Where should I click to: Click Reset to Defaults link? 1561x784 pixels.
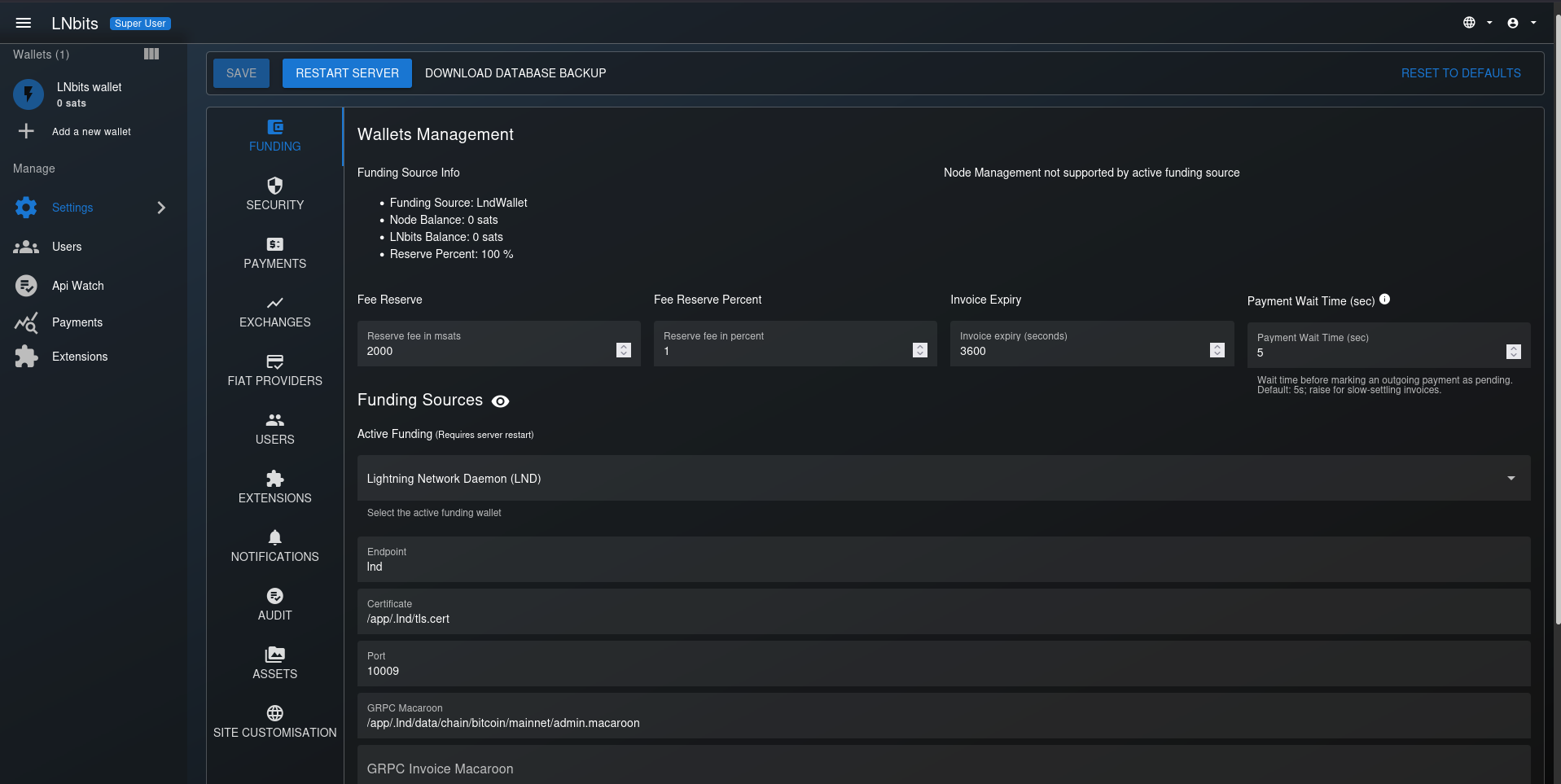[x=1460, y=72]
